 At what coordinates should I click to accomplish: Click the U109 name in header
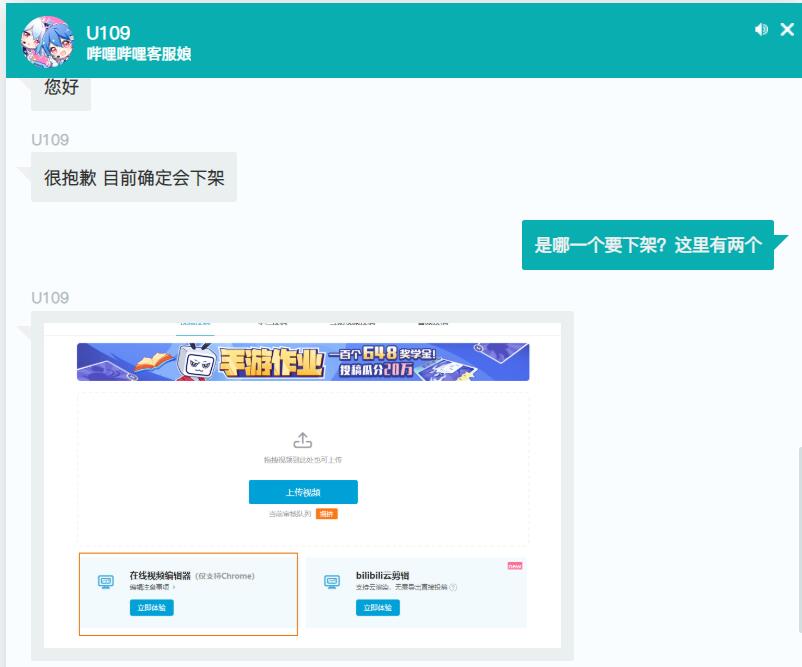[108, 33]
